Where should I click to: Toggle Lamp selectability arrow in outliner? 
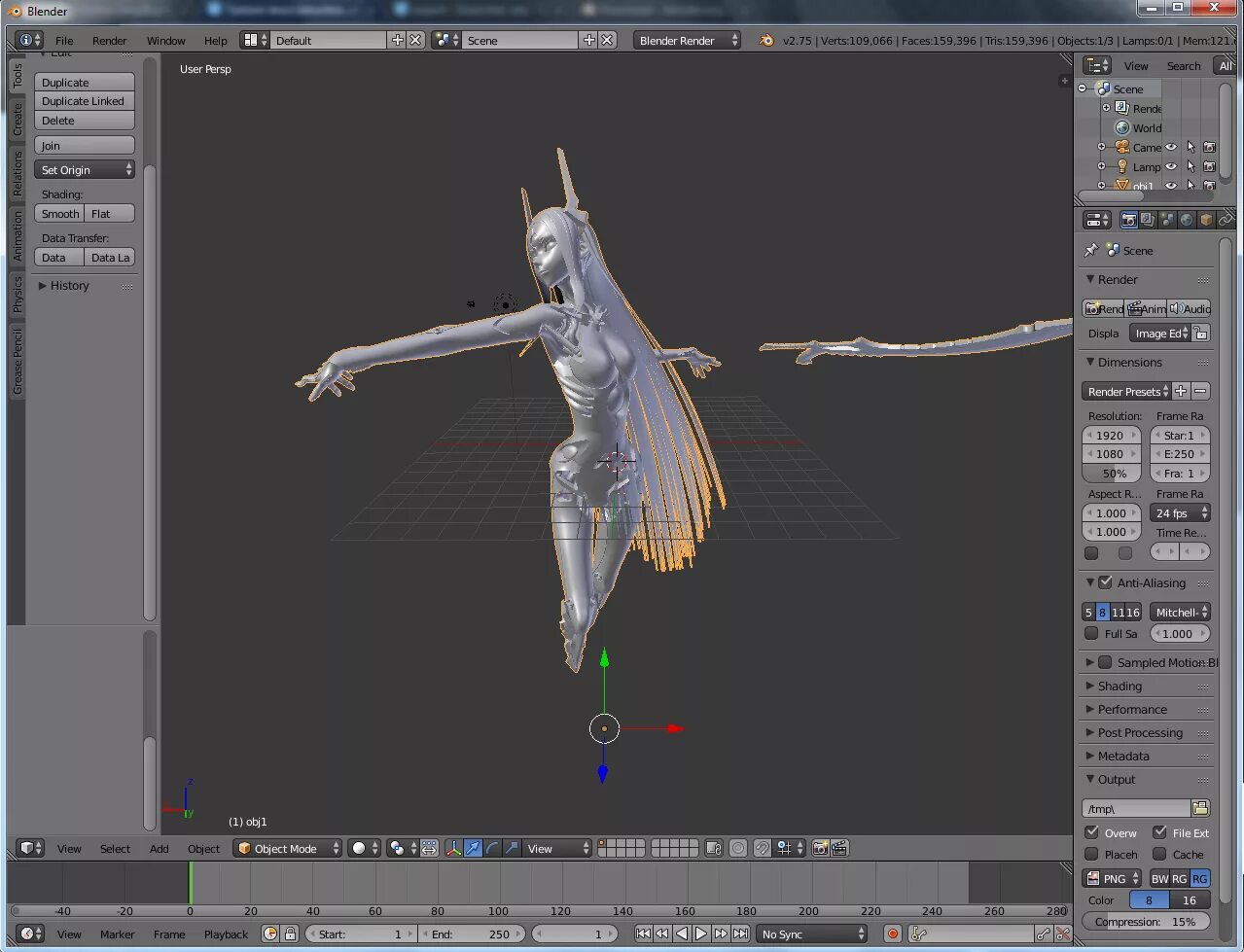(x=1191, y=166)
